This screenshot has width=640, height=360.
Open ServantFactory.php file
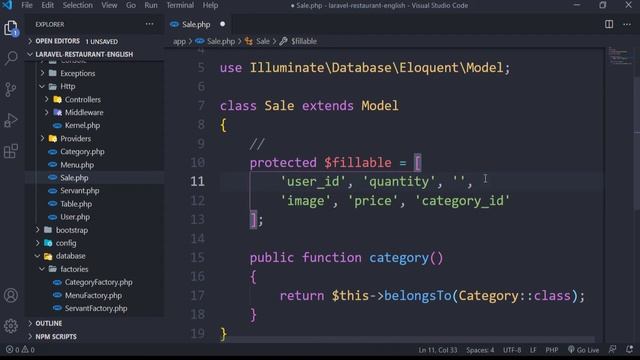click(96, 309)
